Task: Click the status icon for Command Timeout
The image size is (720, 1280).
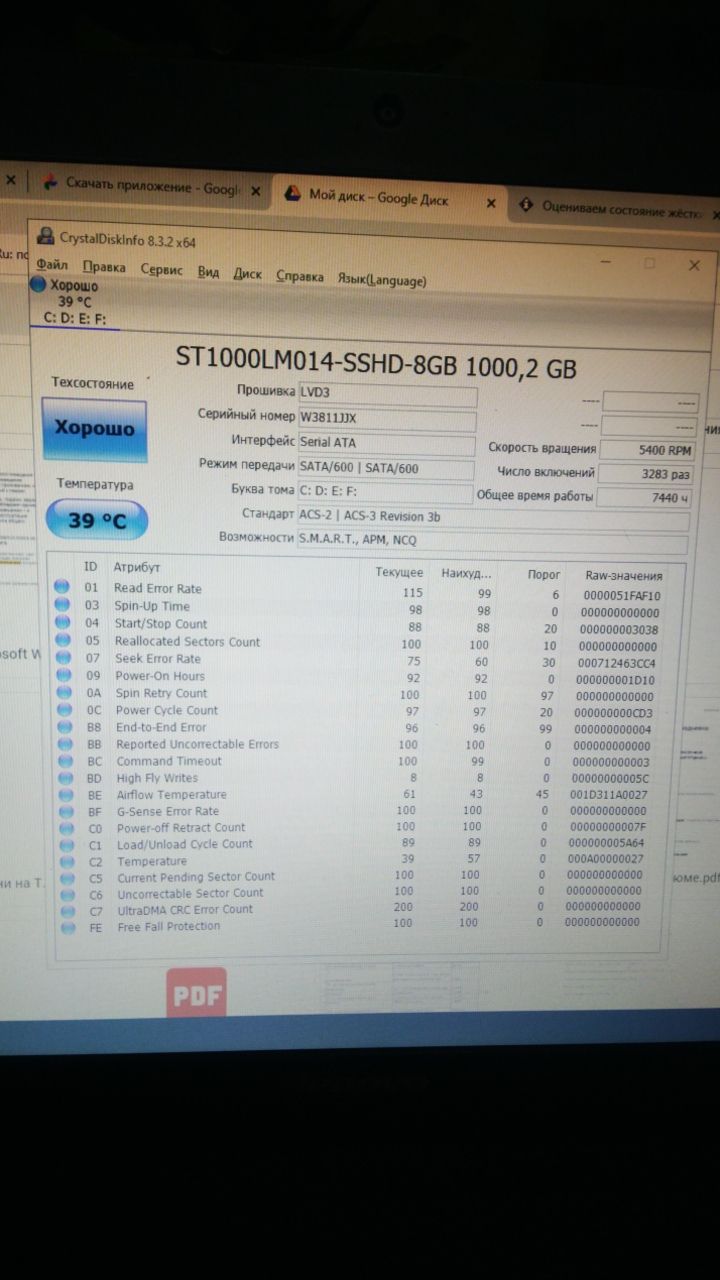Action: click(x=66, y=761)
